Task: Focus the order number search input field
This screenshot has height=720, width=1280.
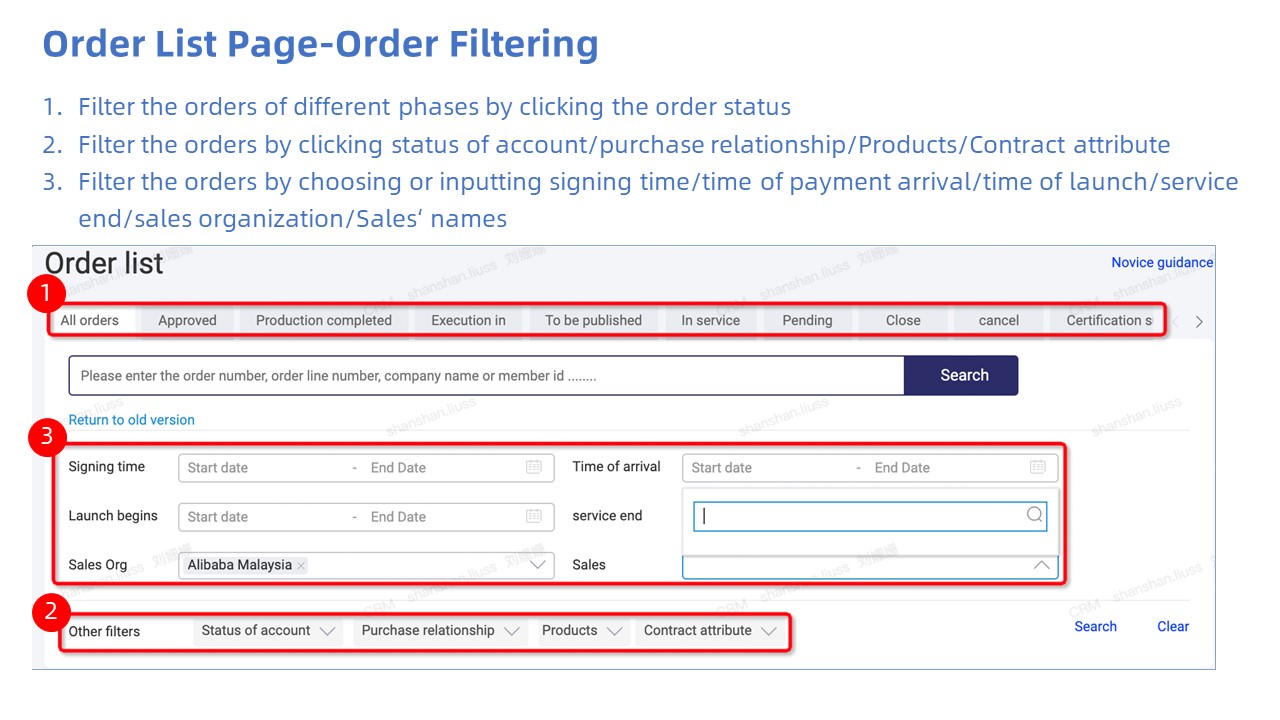Action: coord(486,376)
